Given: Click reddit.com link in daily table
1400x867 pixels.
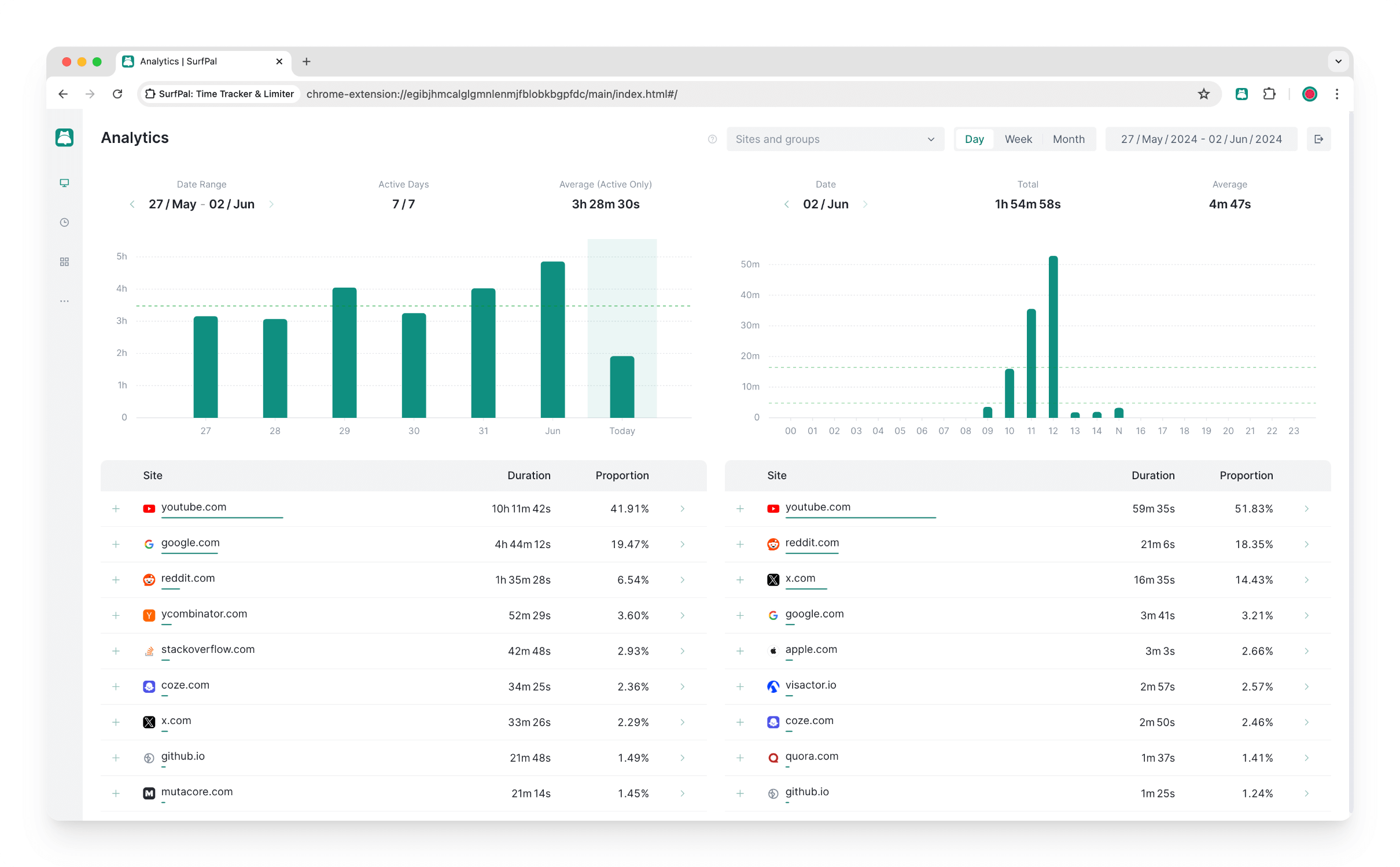Looking at the screenshot, I should tap(812, 543).
